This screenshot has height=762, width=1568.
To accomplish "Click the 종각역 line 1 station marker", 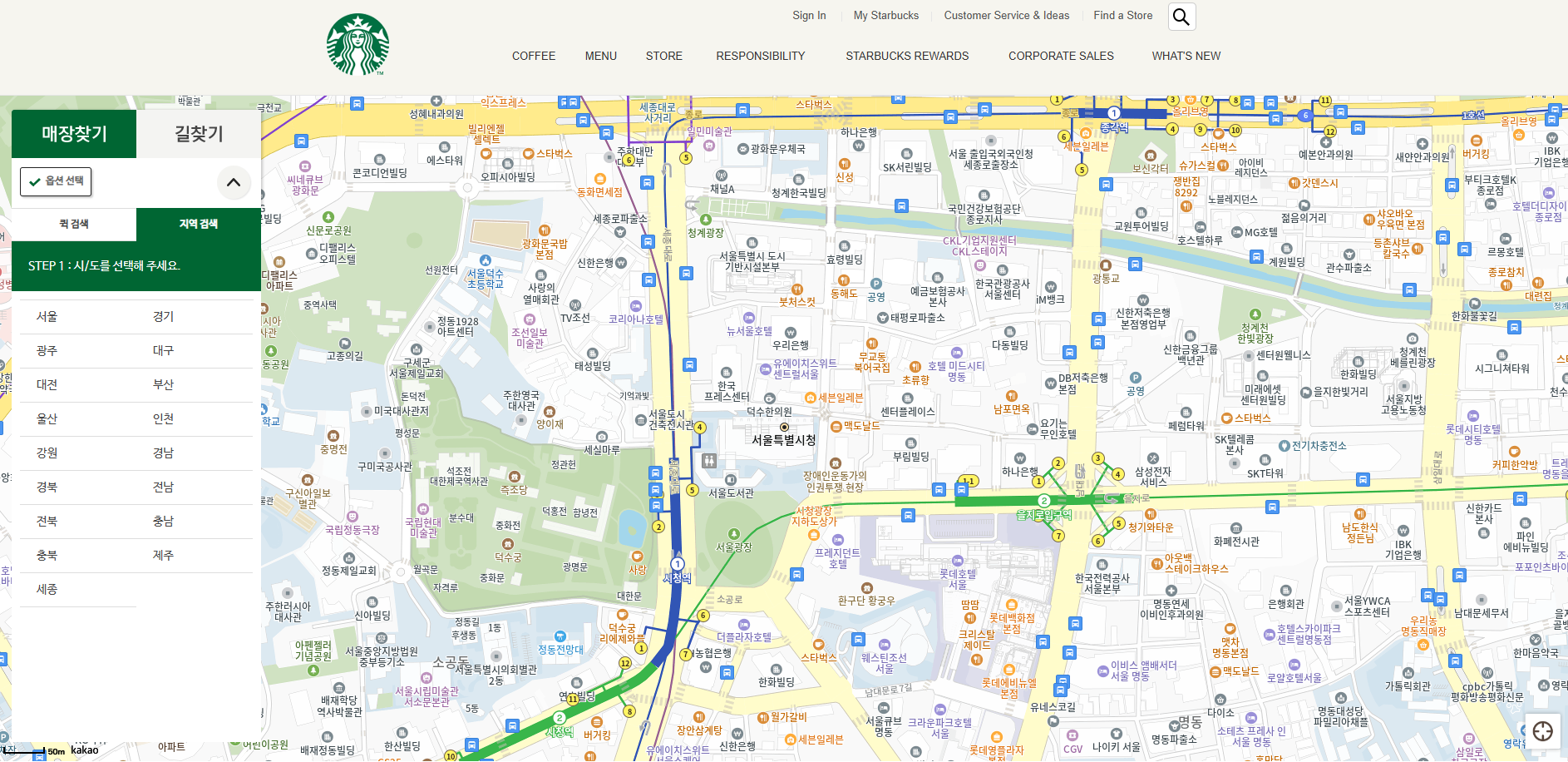I will (1114, 113).
